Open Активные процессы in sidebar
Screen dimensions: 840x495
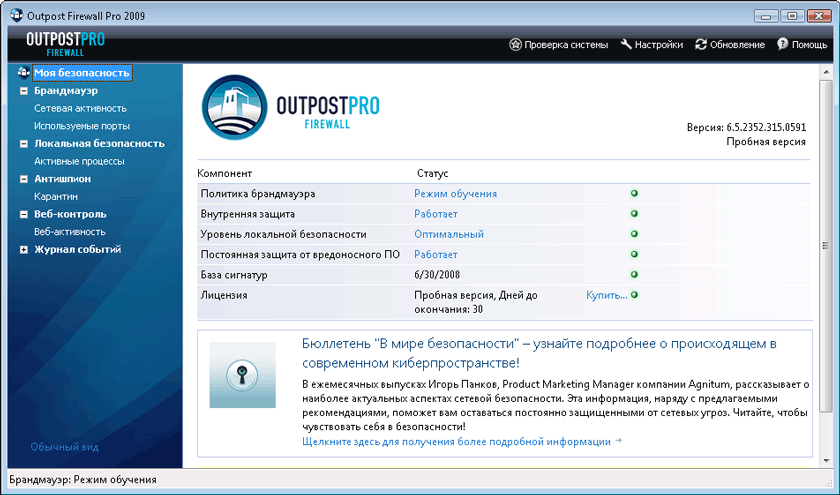click(x=79, y=161)
